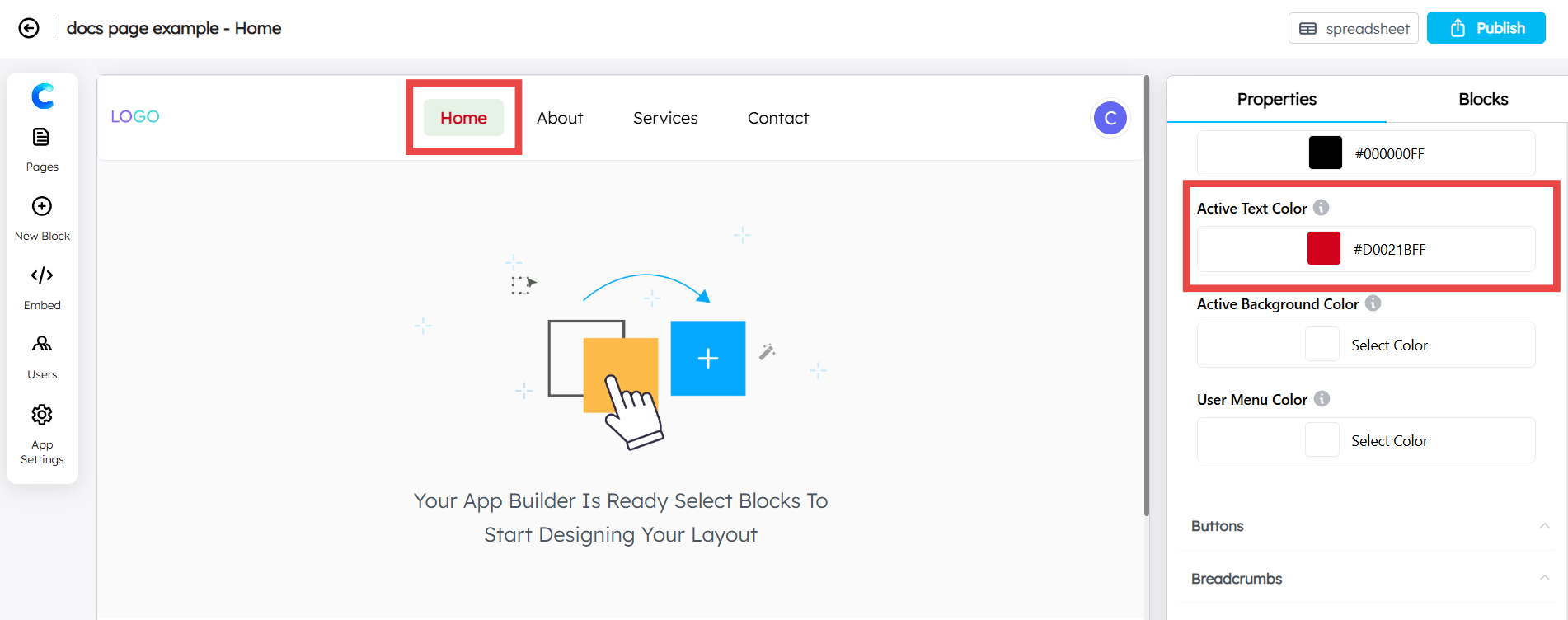1568x620 pixels.
Task: Click the #D0021BFF color value
Action: (1390, 250)
